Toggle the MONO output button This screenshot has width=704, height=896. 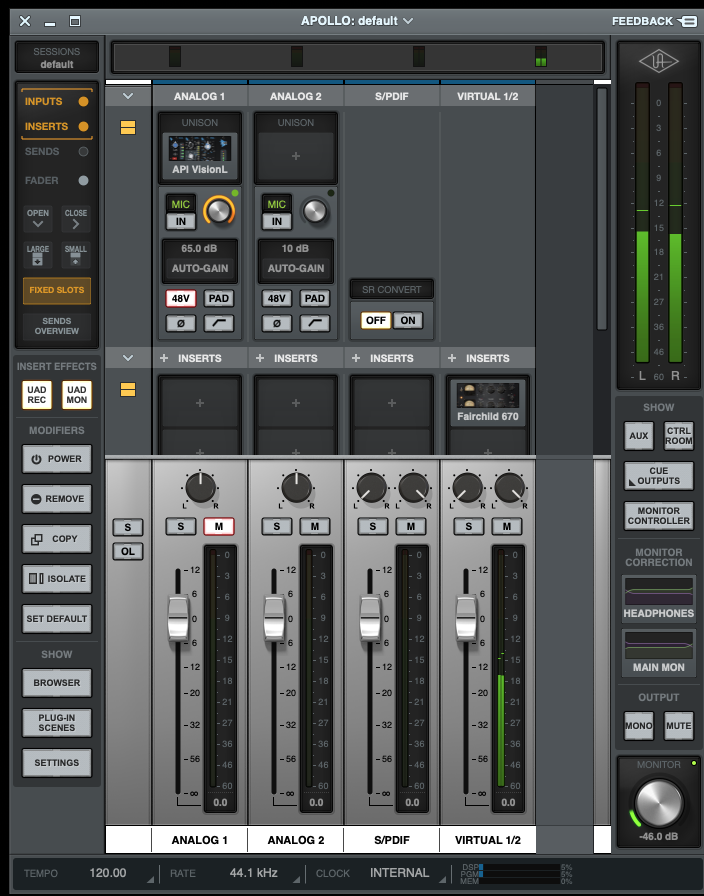pos(638,726)
